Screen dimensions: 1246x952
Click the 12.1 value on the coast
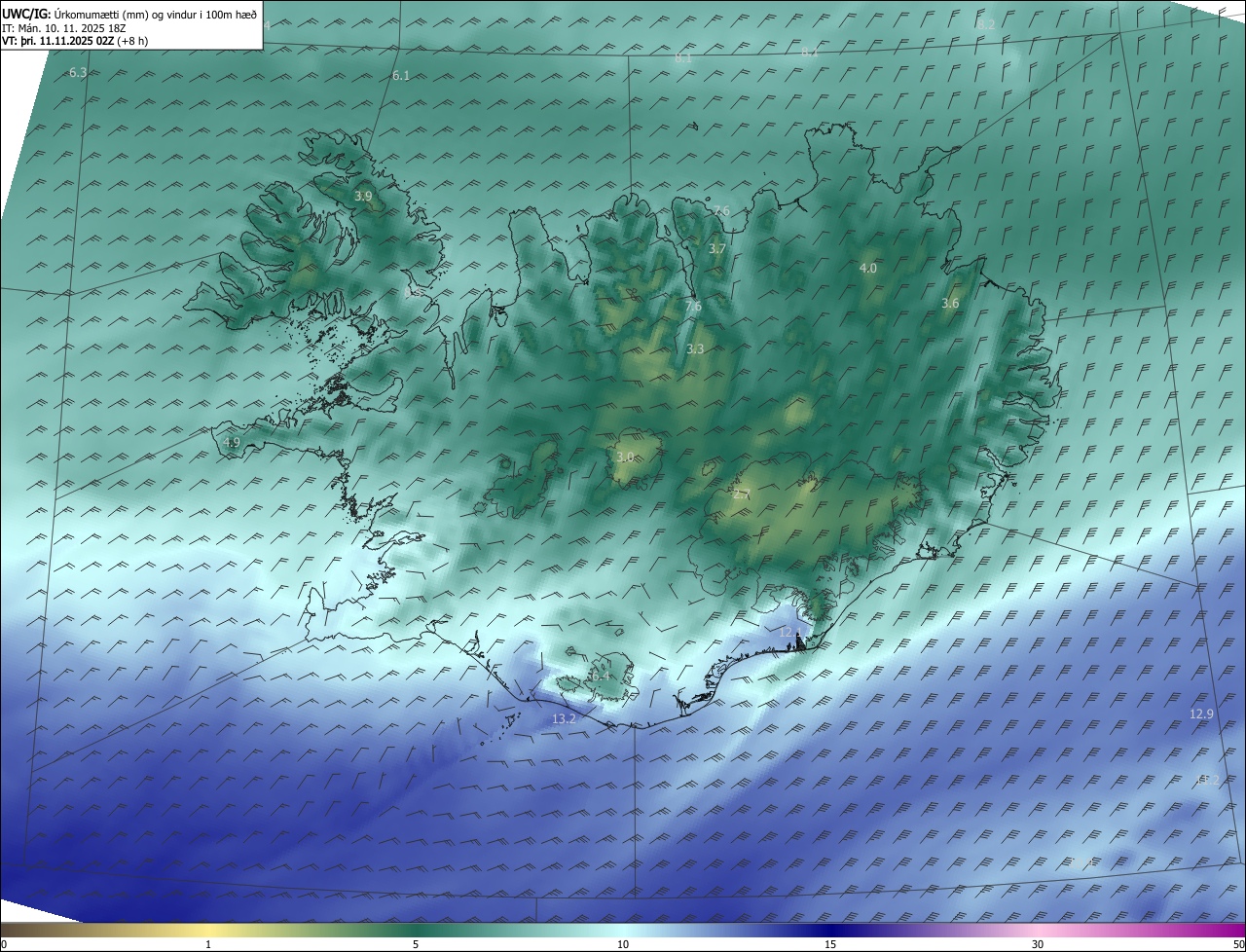pyautogui.click(x=790, y=633)
